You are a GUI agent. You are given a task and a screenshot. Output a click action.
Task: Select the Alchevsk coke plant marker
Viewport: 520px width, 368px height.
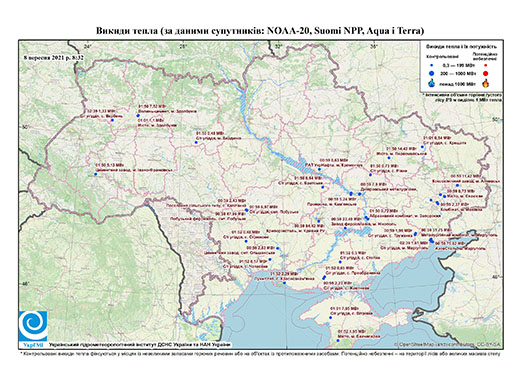pos(457,185)
